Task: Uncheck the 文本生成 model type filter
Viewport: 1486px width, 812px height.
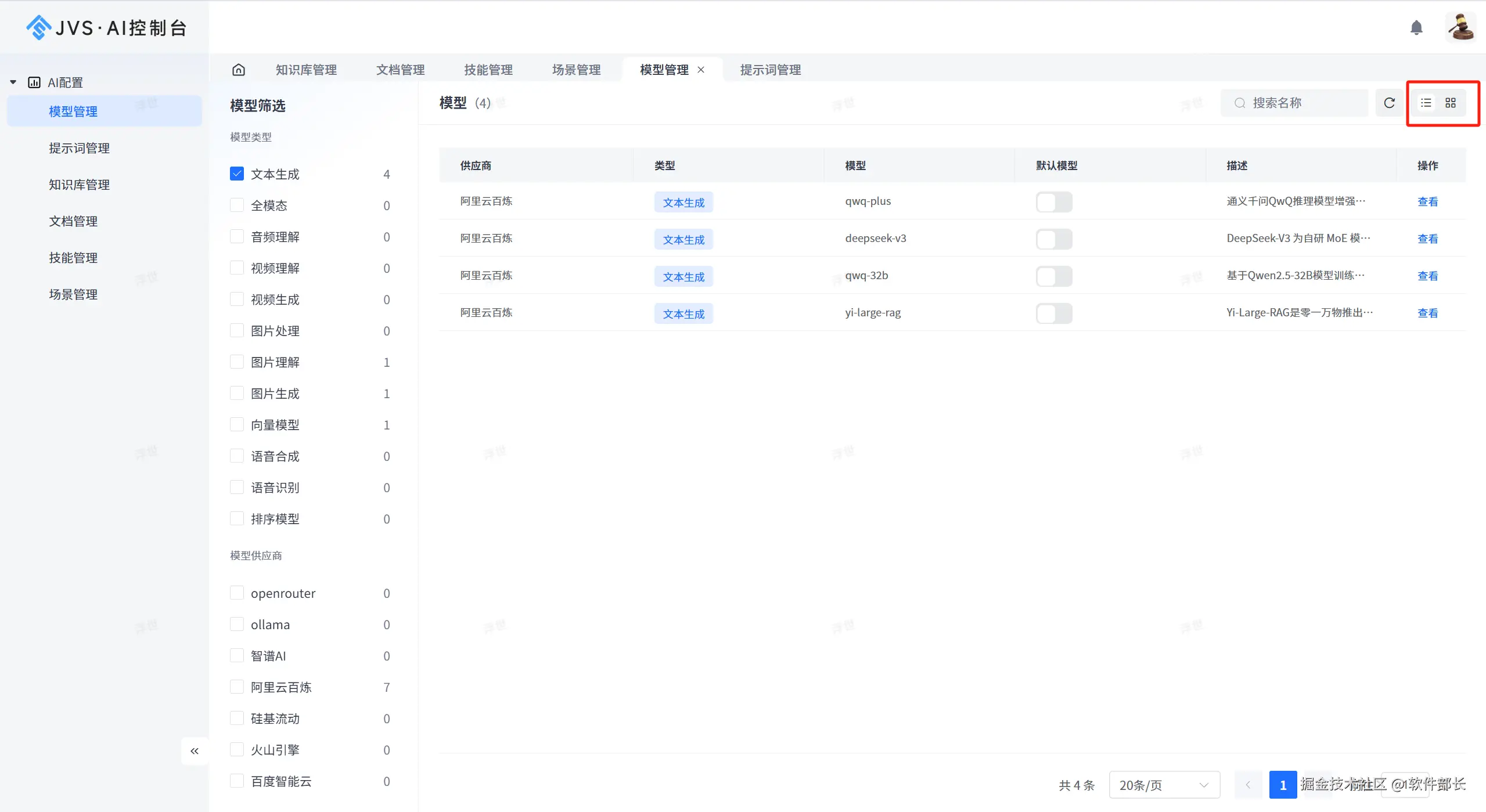Action: (x=237, y=174)
